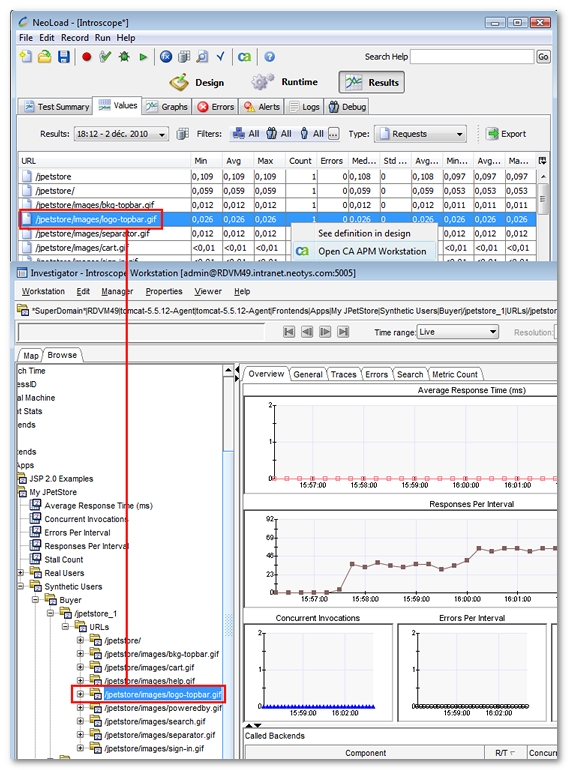Select the /jpetstore/images/poweredby.gif tree item

tap(163, 708)
